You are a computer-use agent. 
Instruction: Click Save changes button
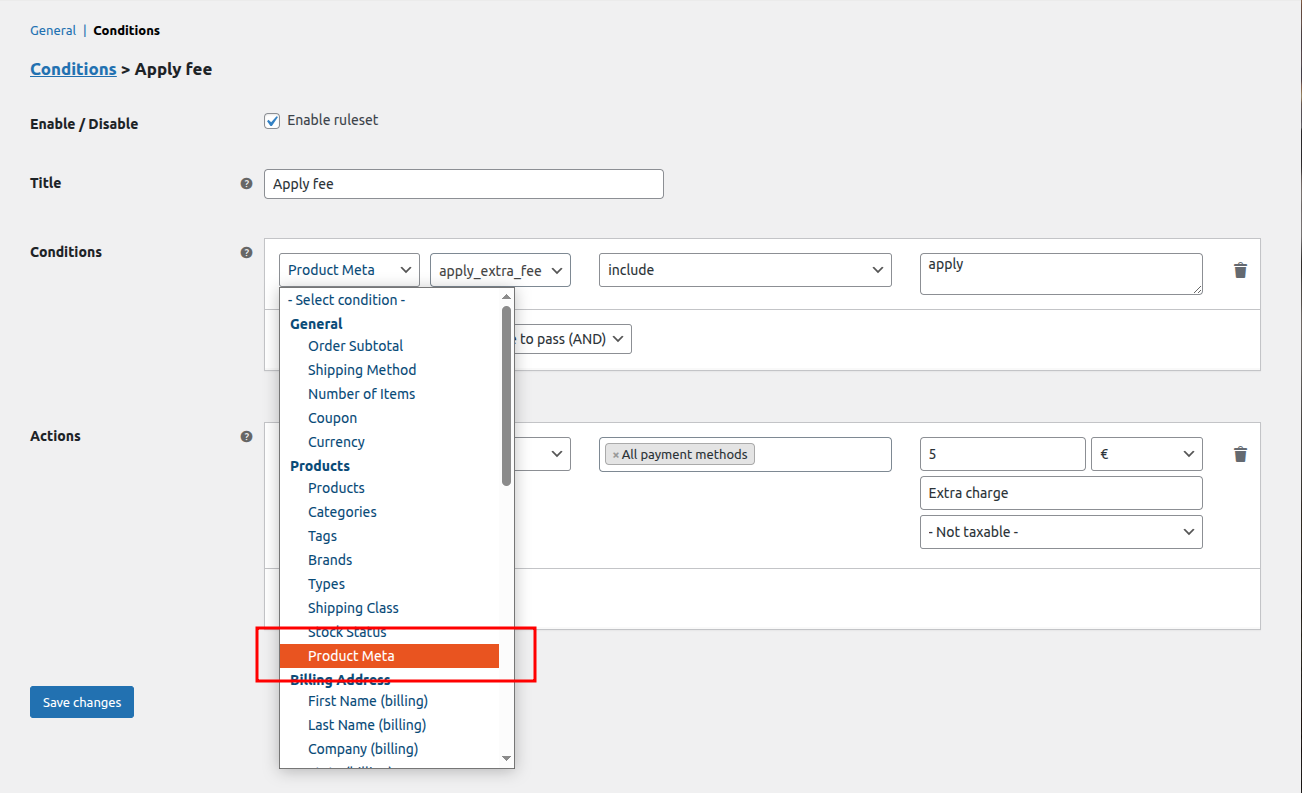[82, 702]
